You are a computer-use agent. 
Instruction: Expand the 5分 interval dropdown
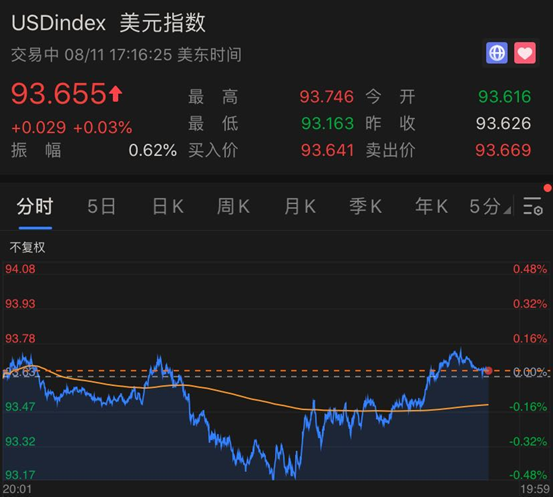click(x=490, y=206)
